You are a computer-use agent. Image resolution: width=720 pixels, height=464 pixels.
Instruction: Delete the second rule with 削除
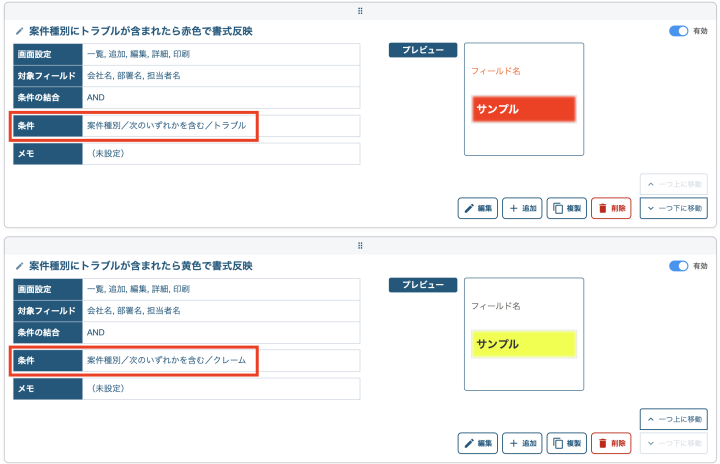coord(611,443)
